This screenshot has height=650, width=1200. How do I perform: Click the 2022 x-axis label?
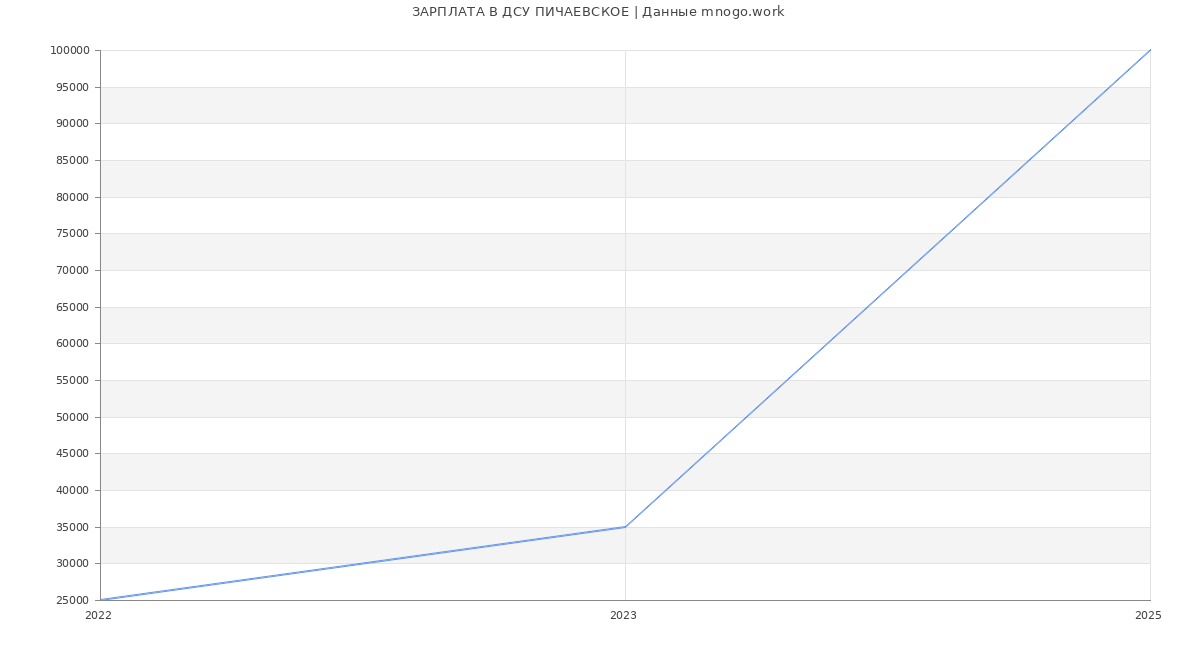point(98,615)
